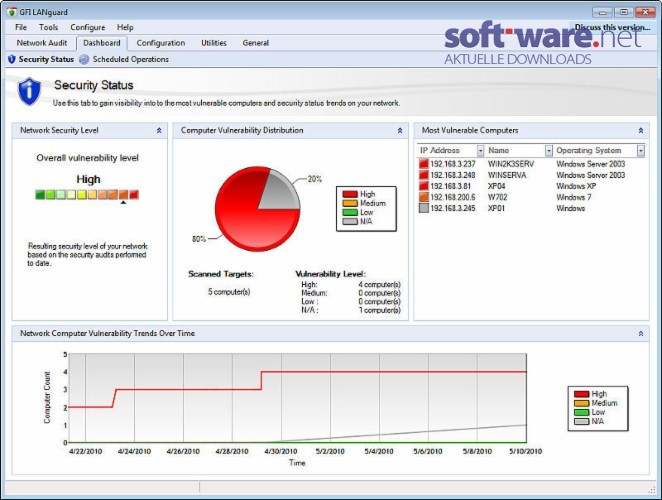Open the Name column filter dropdown
662x500 pixels.
tap(548, 151)
